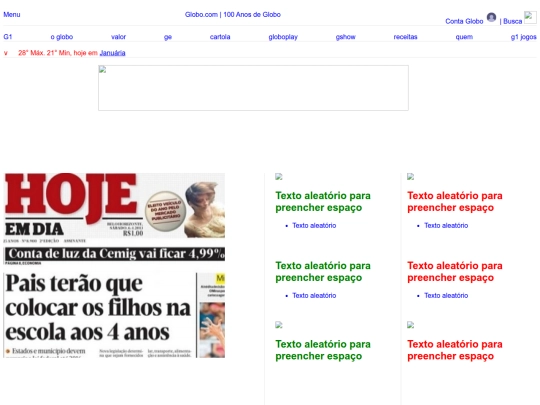
Task: Open the first red Texto aleatório headline
Action: [x=455, y=201]
